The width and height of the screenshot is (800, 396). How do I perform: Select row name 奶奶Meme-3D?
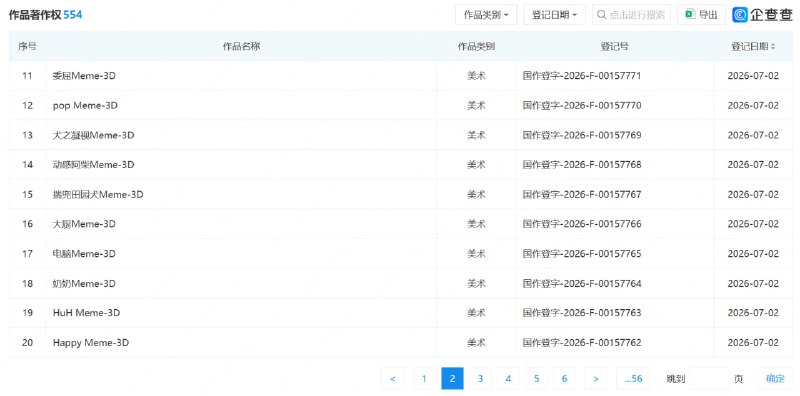click(x=84, y=283)
